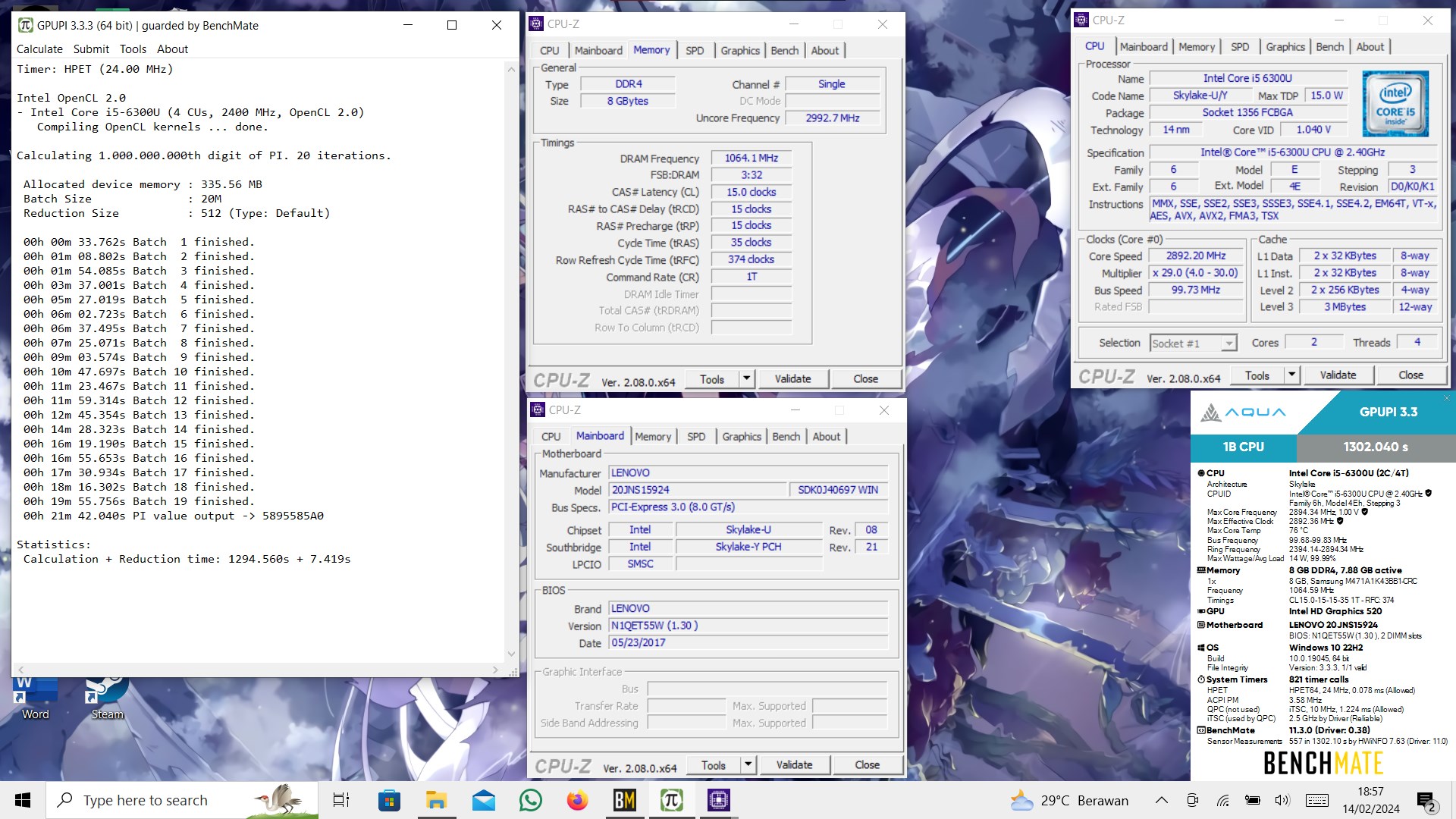Open Bench tab in Memory CPU-Z window
This screenshot has height=819, width=1456.
[x=785, y=51]
